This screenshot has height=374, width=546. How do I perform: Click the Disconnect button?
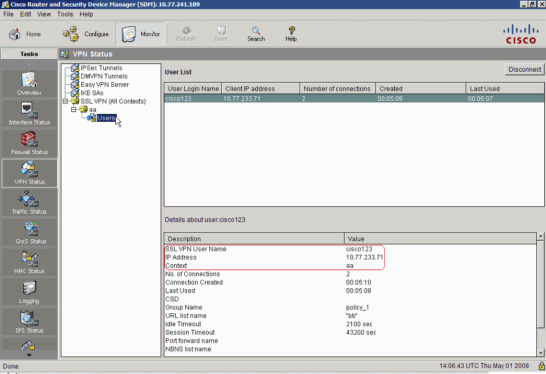(524, 69)
